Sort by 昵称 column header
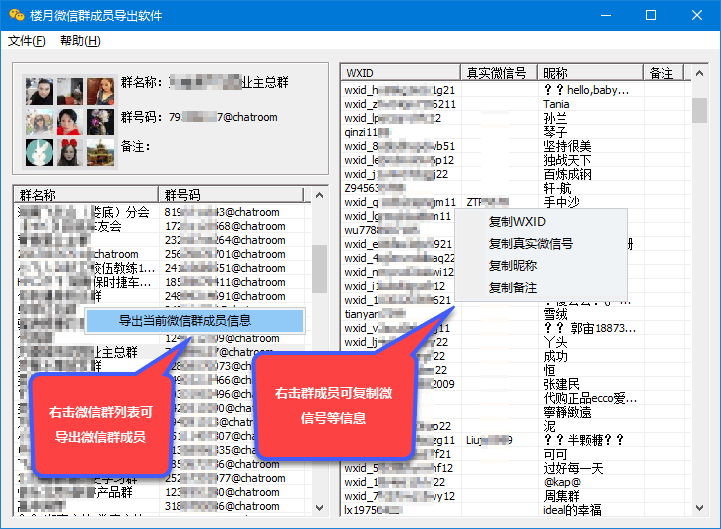 (x=590, y=73)
